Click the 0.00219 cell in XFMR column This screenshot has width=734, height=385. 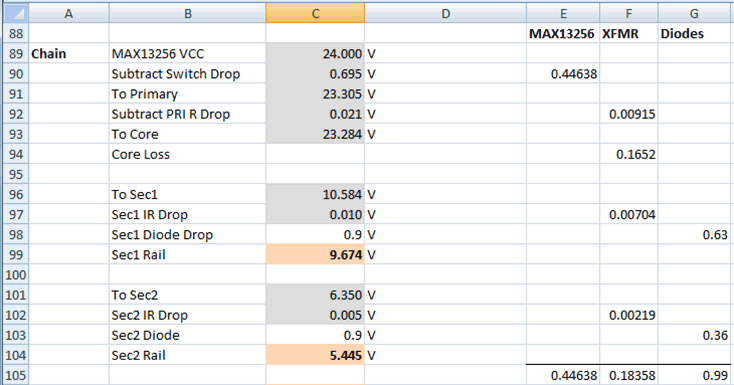tap(629, 315)
